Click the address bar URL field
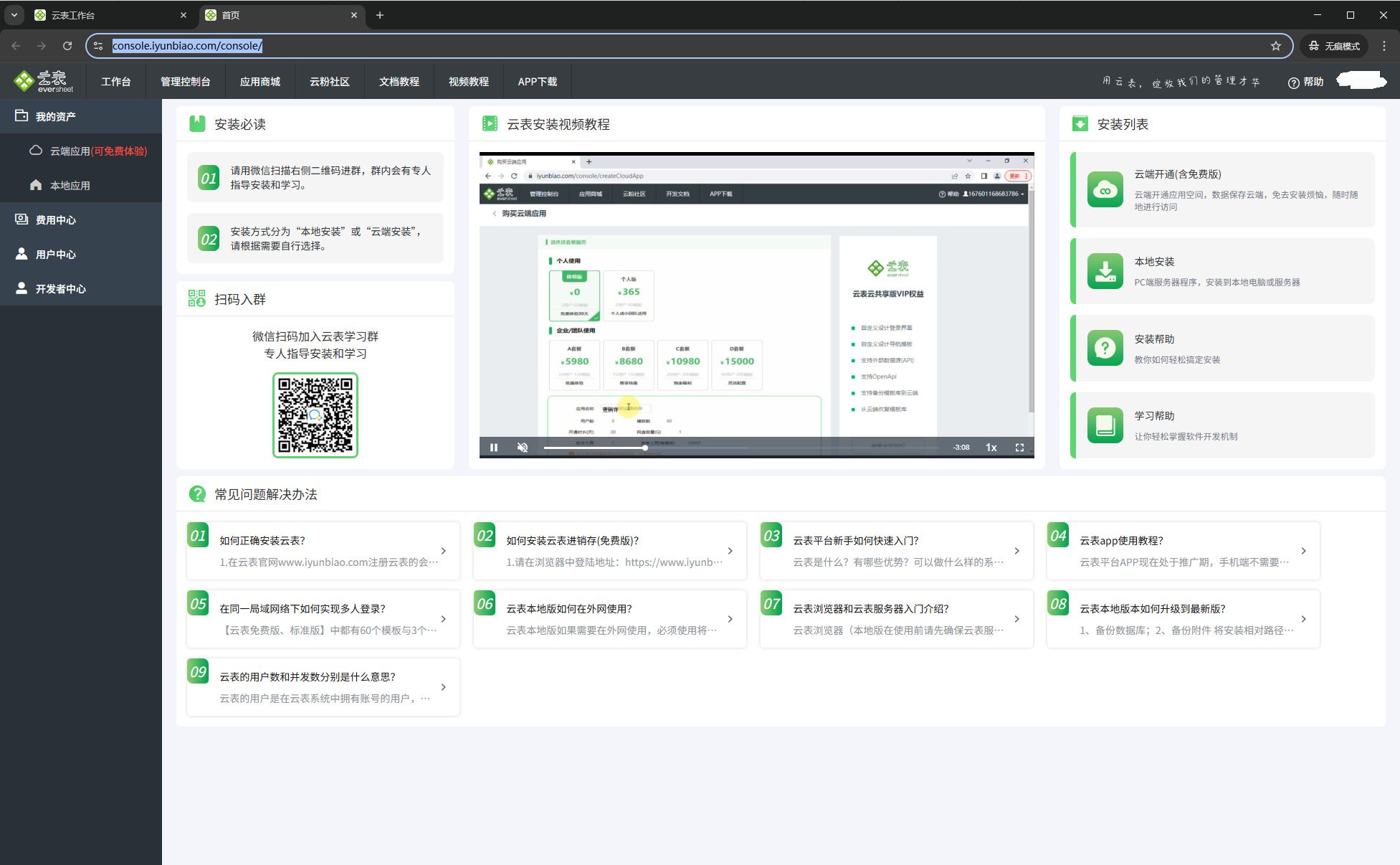This screenshot has width=1400, height=865. click(x=688, y=46)
